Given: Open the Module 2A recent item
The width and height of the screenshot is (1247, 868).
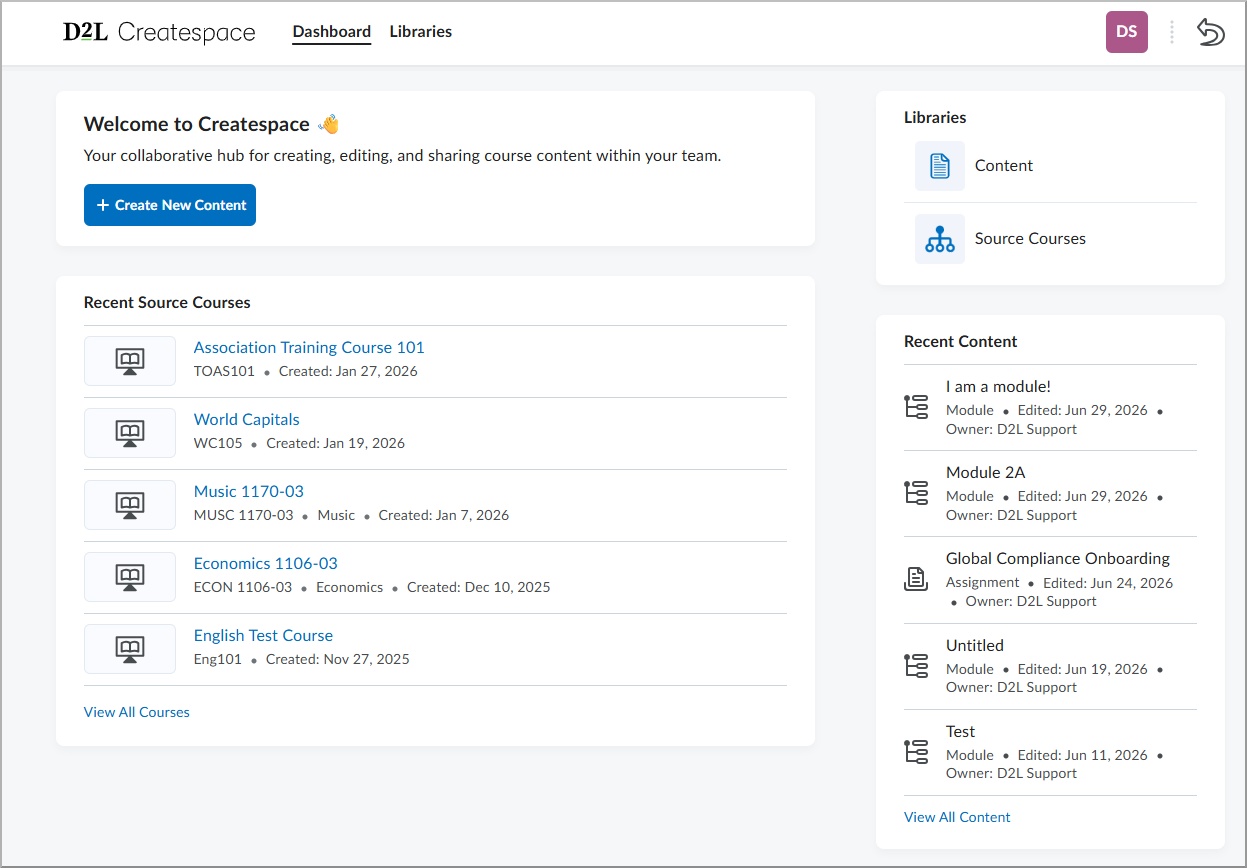Looking at the screenshot, I should click(x=985, y=473).
